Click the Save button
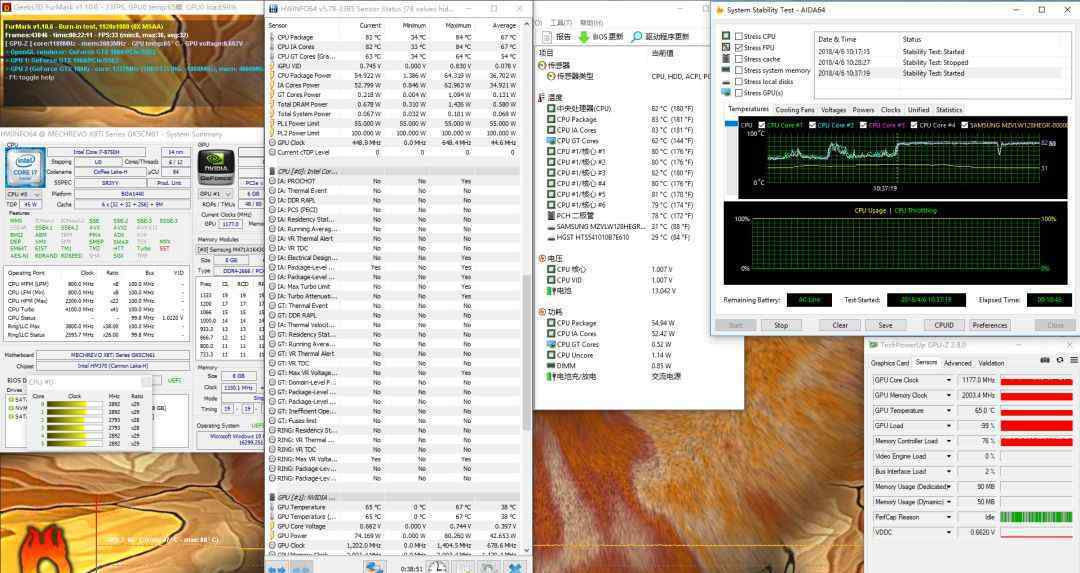The image size is (1080, 573). (x=885, y=325)
